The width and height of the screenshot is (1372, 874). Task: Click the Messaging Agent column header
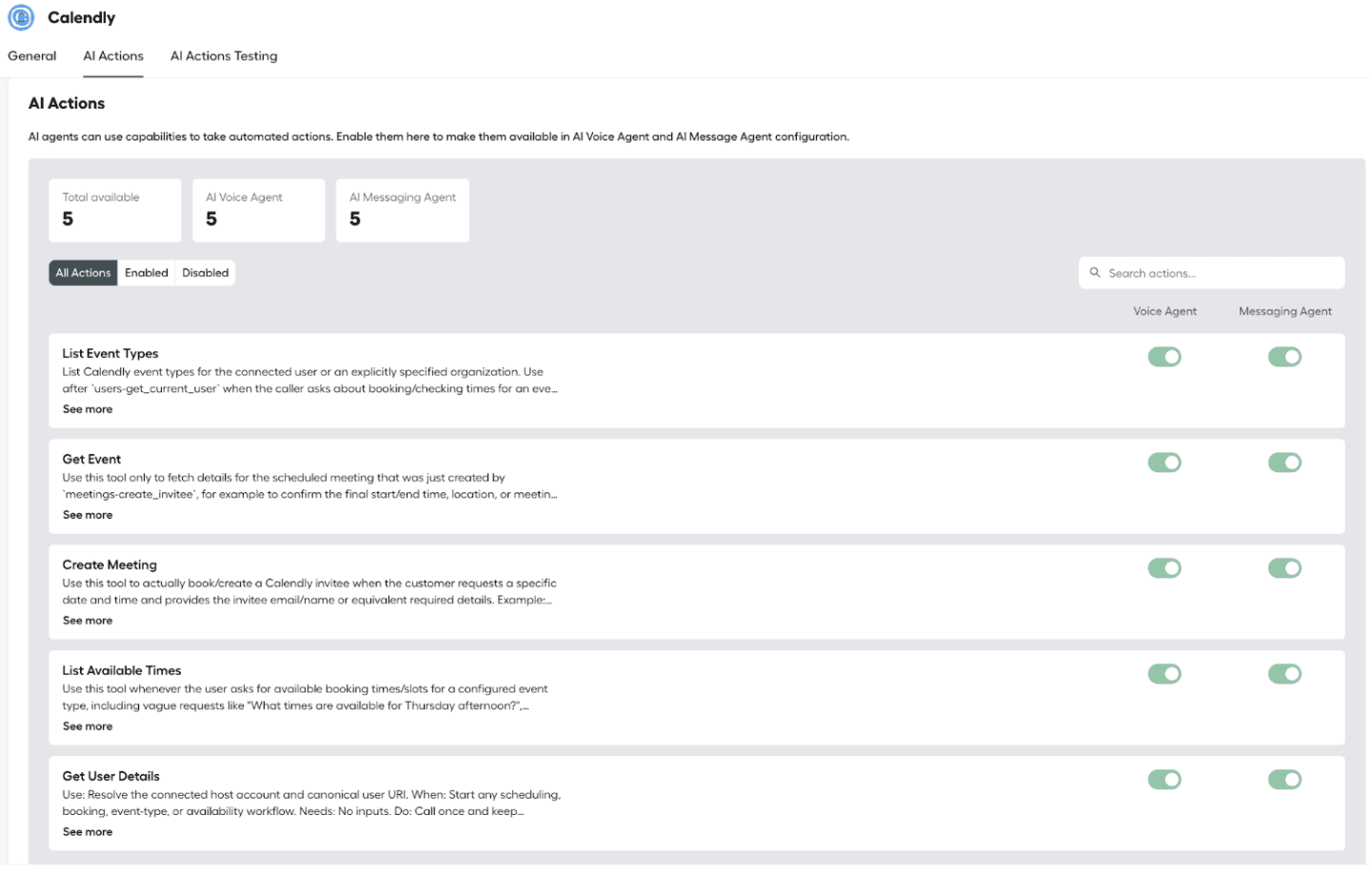click(x=1284, y=311)
